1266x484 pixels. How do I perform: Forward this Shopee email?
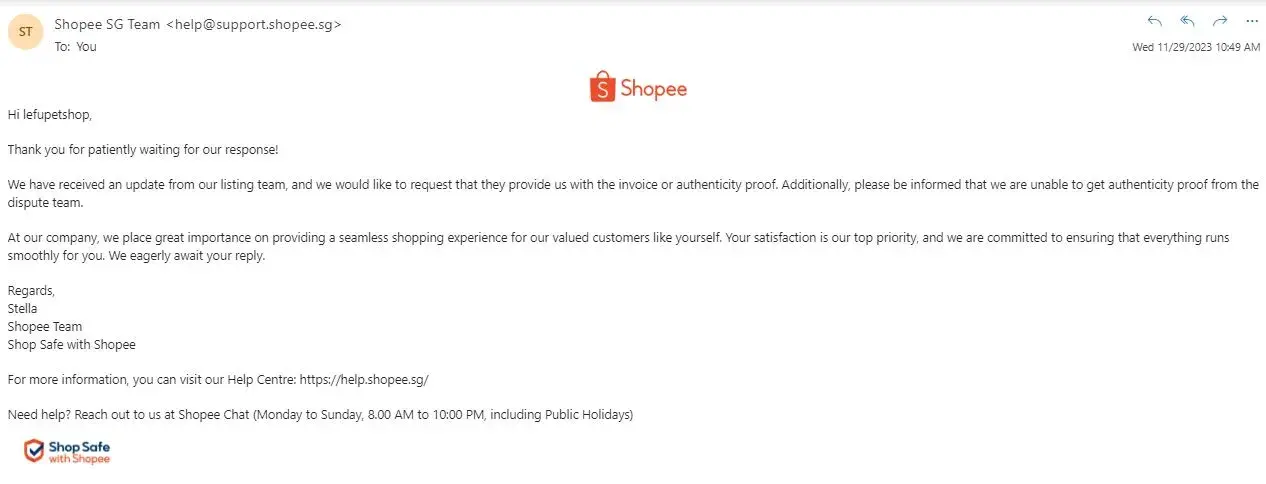pos(1219,21)
